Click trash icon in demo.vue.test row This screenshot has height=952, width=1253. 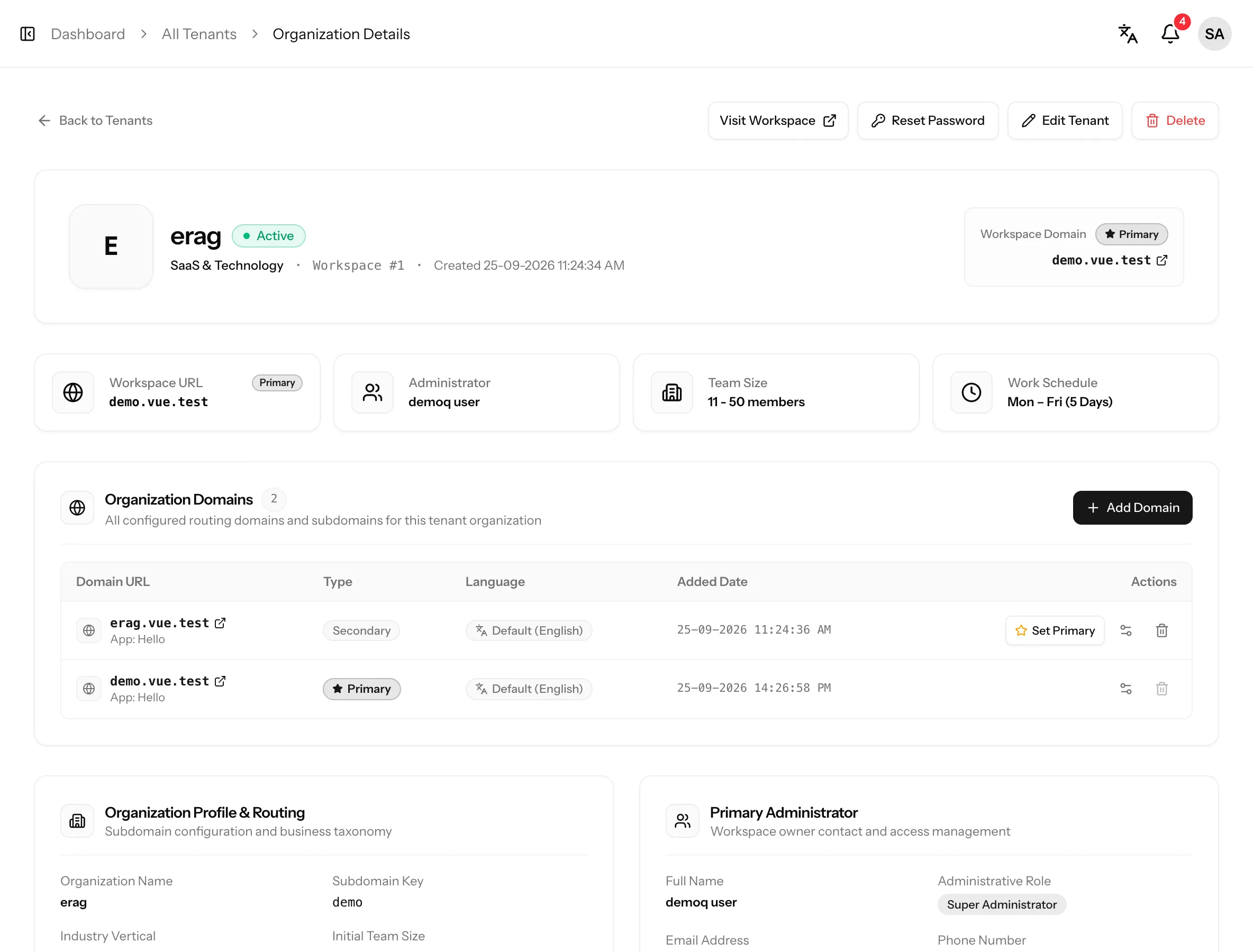click(x=1161, y=689)
